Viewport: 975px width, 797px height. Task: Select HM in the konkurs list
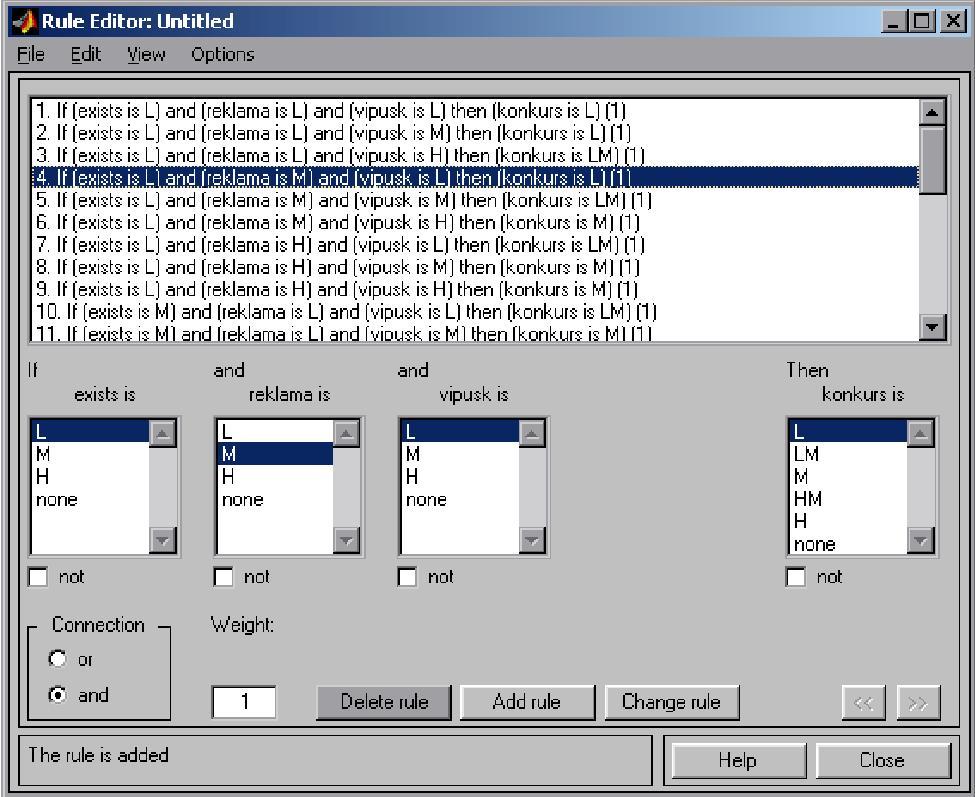pos(808,499)
